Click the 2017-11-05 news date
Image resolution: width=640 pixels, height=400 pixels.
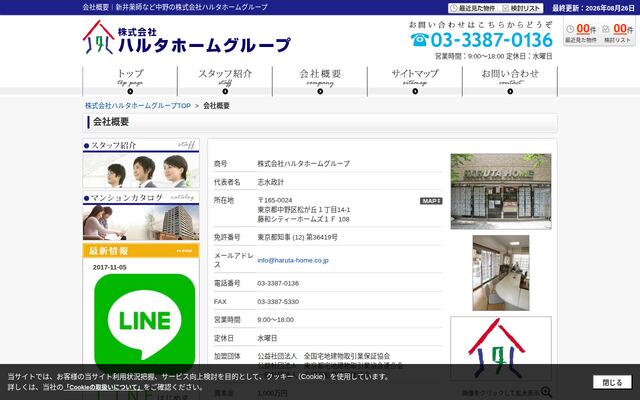point(109,267)
